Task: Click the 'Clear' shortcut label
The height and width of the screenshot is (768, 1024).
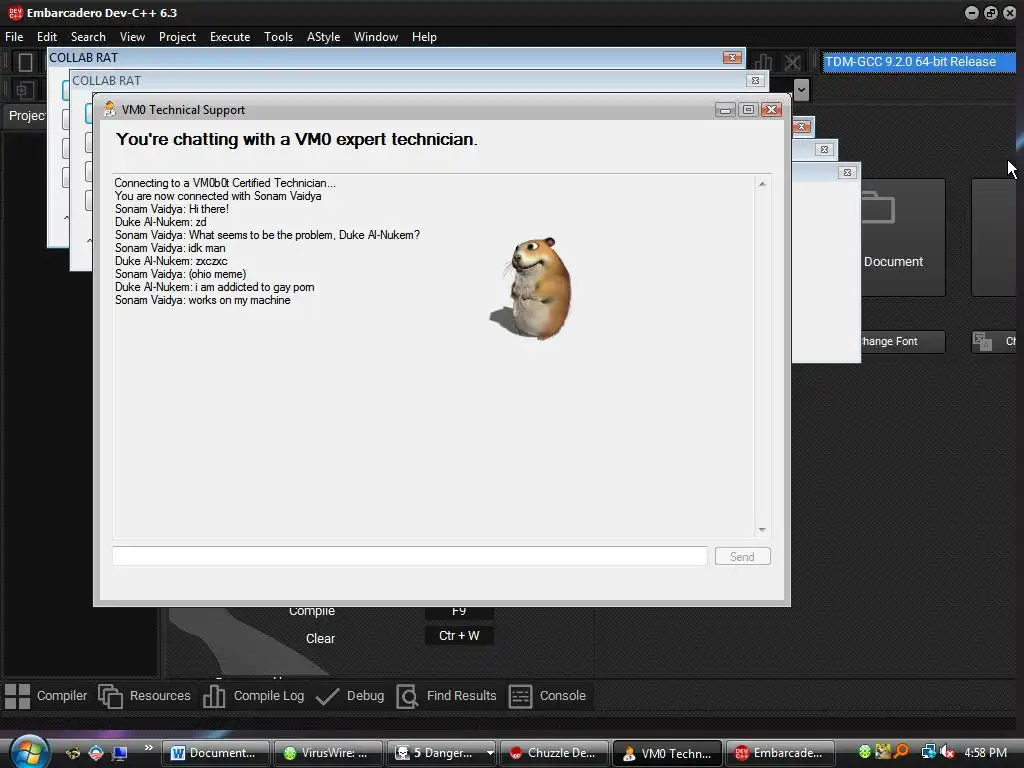Action: point(320,639)
